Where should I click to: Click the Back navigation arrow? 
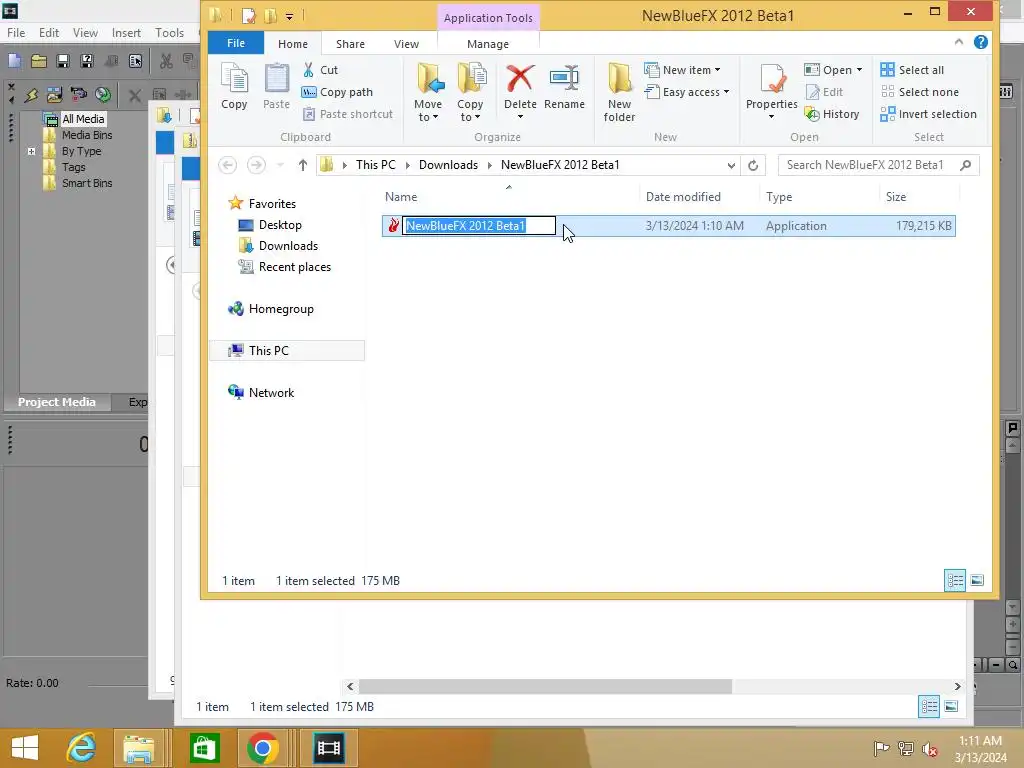tap(227, 165)
